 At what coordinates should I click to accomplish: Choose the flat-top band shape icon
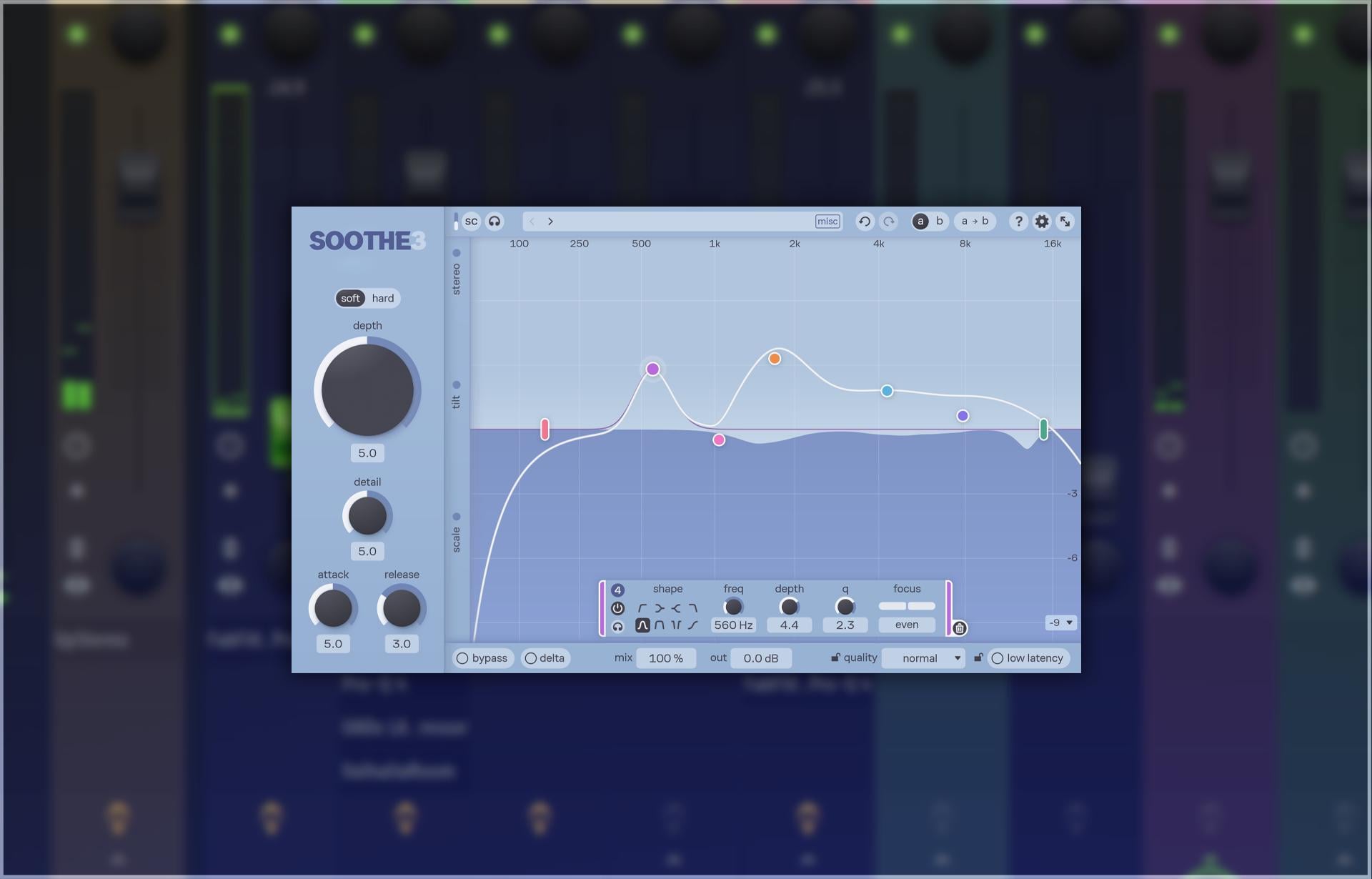point(659,625)
